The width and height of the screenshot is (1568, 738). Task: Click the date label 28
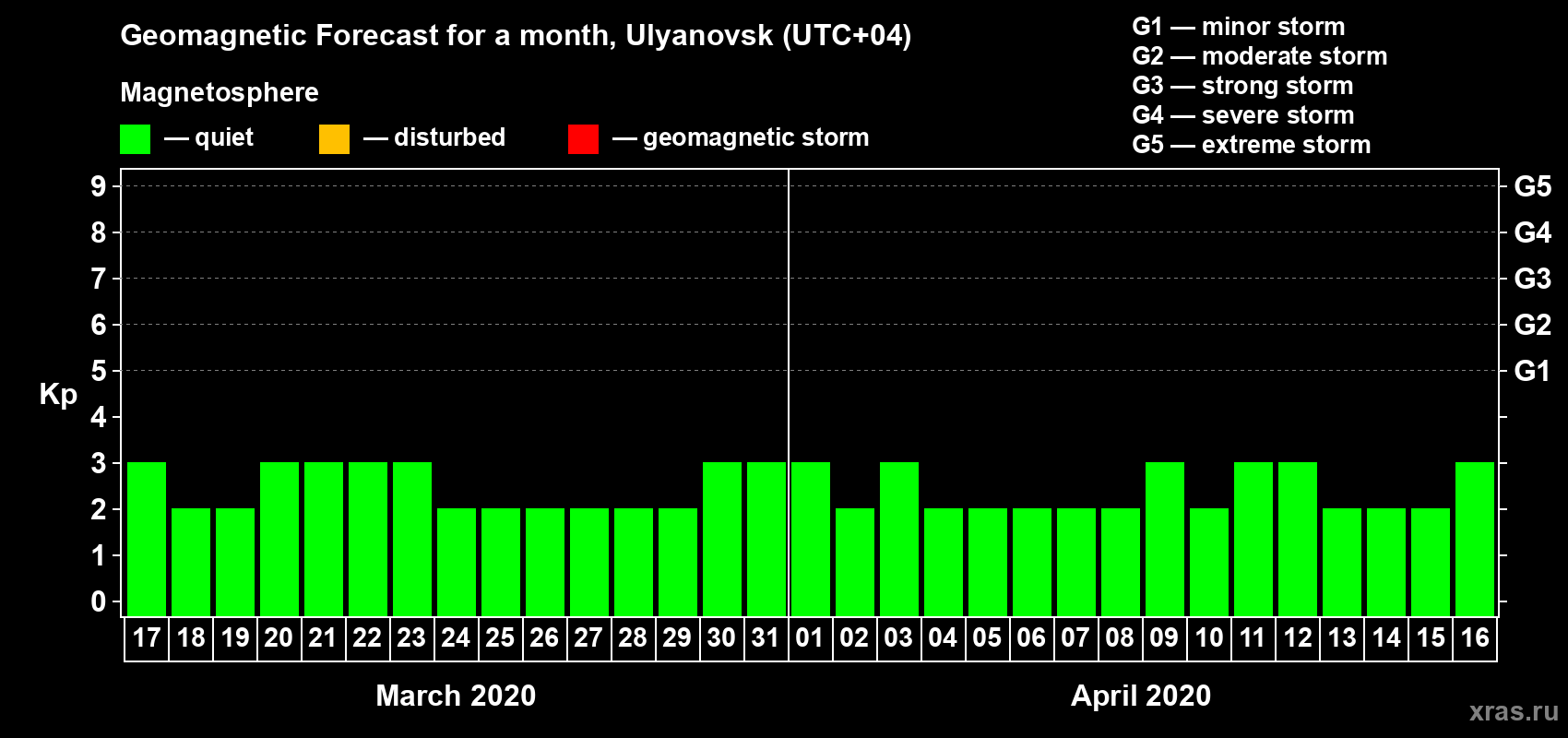(x=633, y=638)
